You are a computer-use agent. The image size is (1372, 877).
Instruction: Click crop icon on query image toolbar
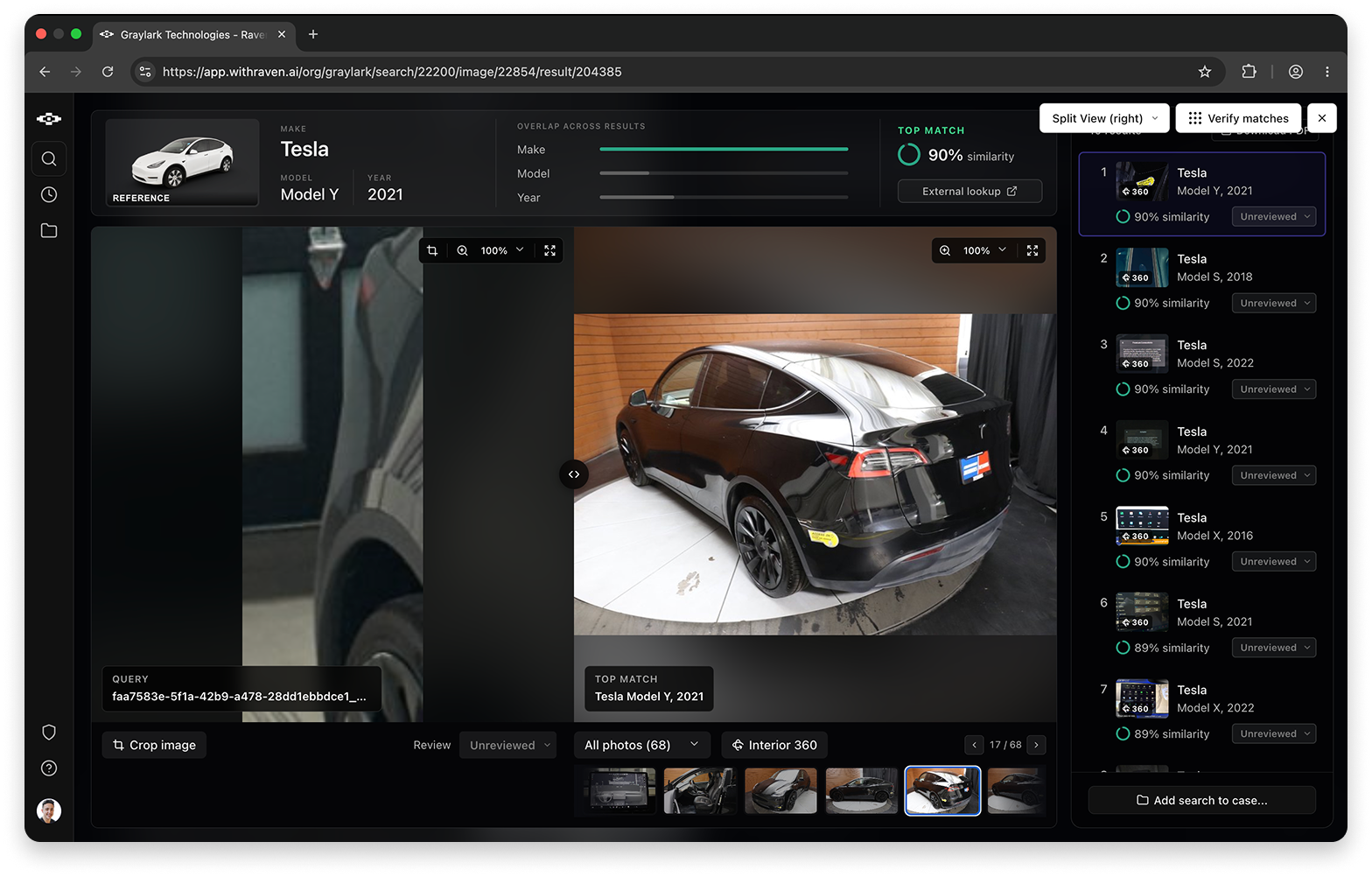coord(432,250)
